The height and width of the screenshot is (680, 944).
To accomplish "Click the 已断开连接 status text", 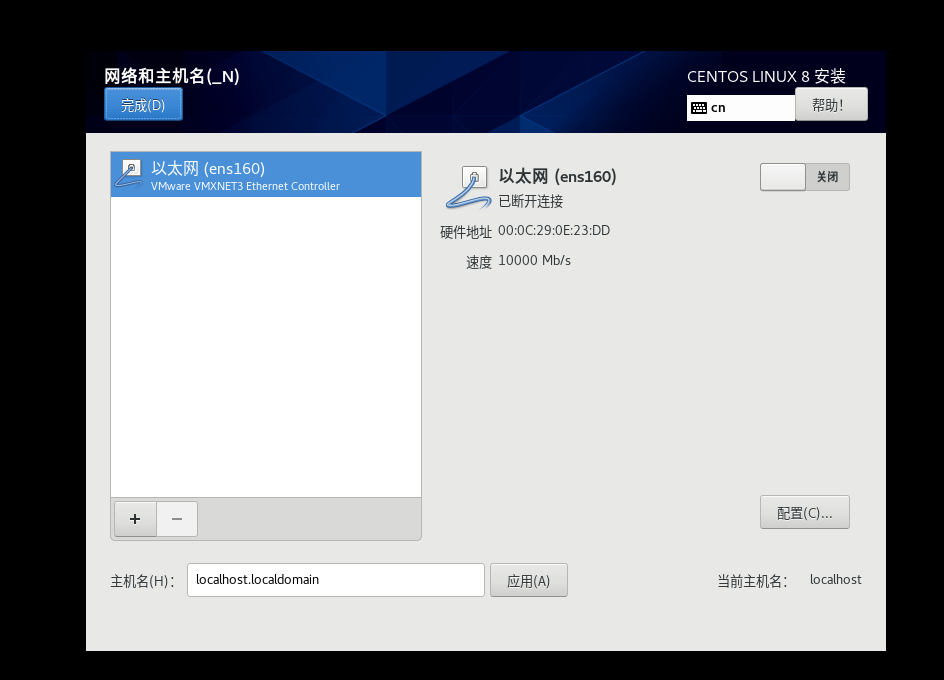I will tap(530, 201).
